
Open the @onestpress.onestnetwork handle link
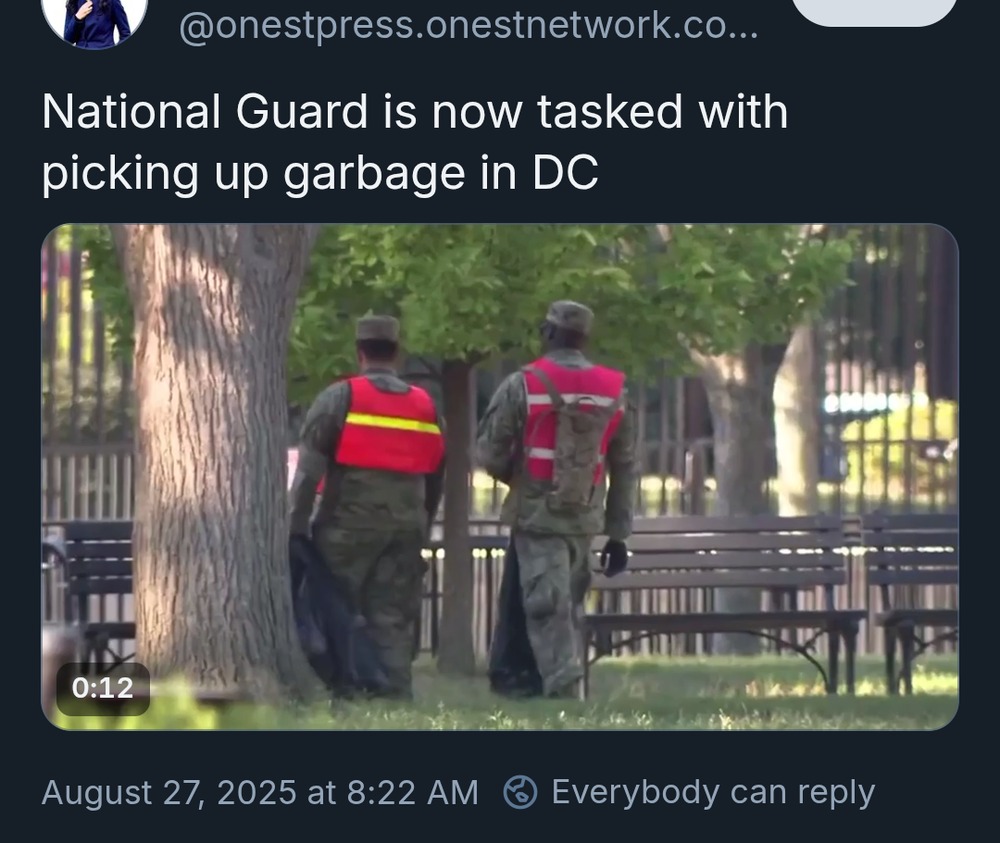point(469,26)
